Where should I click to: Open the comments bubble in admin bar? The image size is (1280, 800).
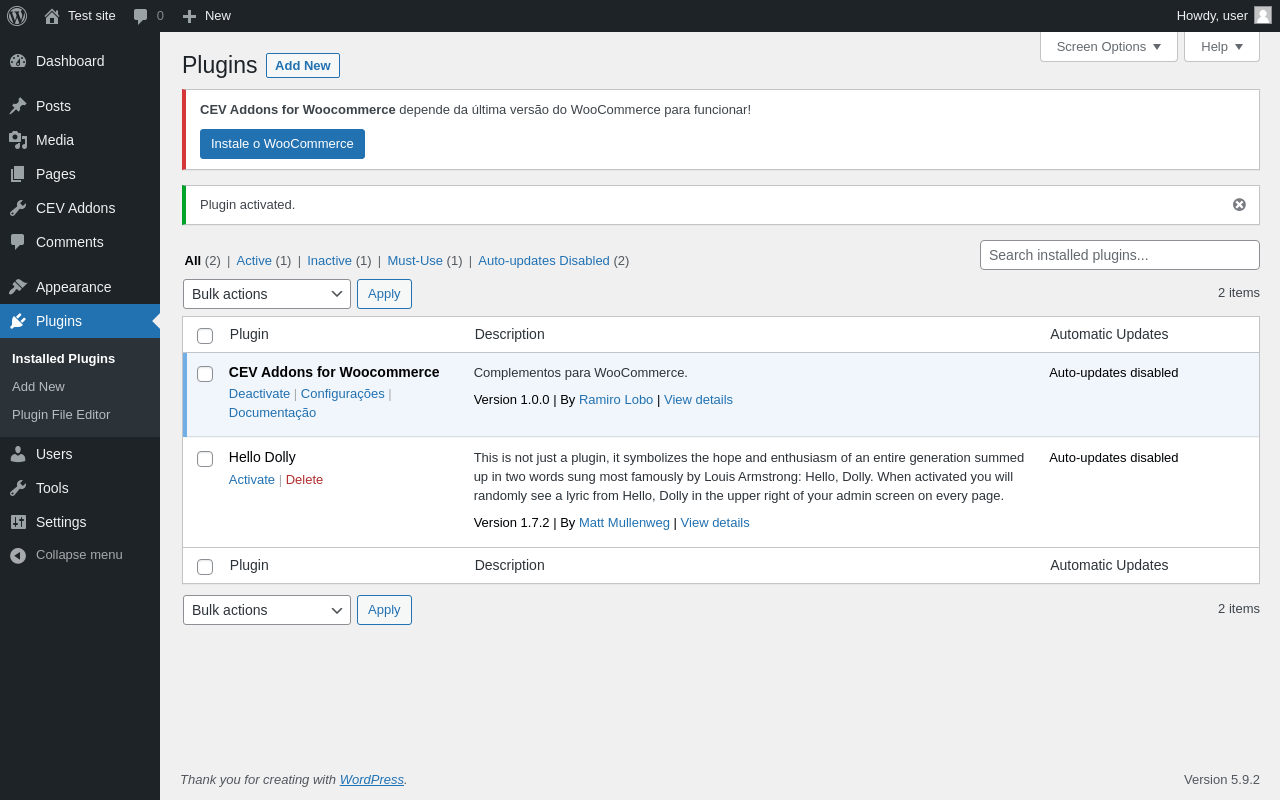(141, 16)
